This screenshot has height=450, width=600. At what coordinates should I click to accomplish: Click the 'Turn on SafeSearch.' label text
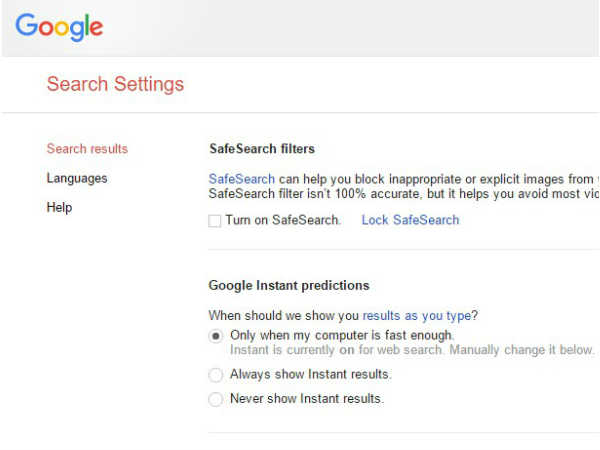pos(283,220)
